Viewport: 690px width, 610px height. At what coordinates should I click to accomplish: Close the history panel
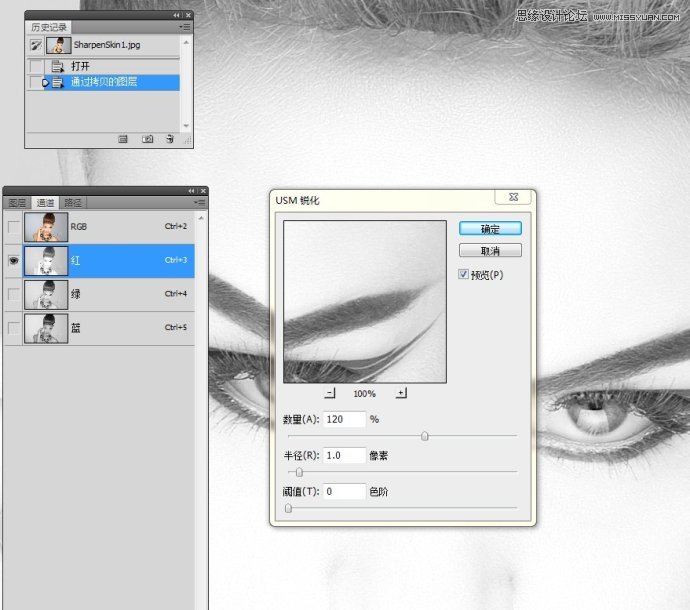pyautogui.click(x=188, y=15)
